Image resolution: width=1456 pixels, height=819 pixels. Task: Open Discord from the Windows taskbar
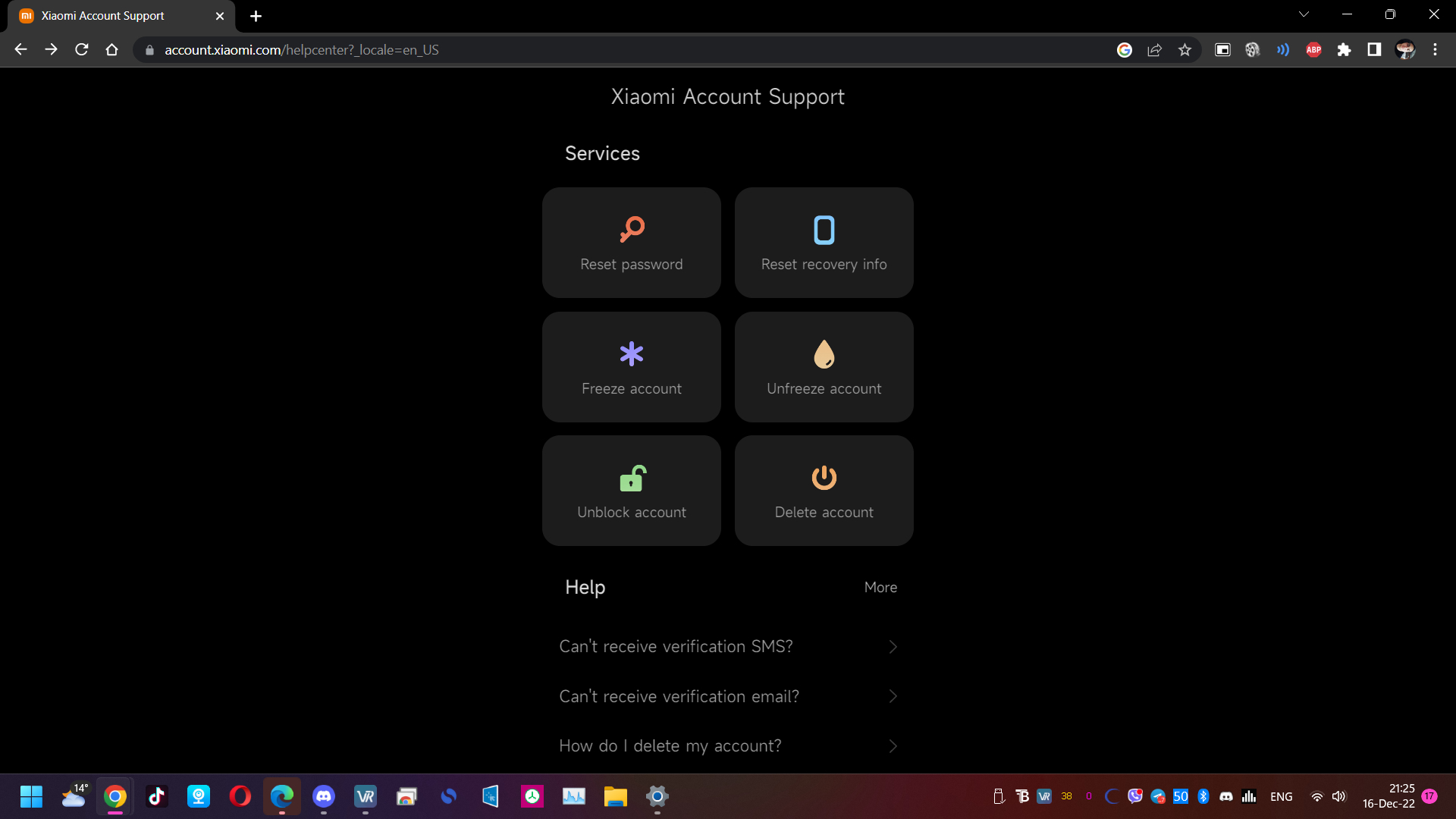[x=324, y=796]
